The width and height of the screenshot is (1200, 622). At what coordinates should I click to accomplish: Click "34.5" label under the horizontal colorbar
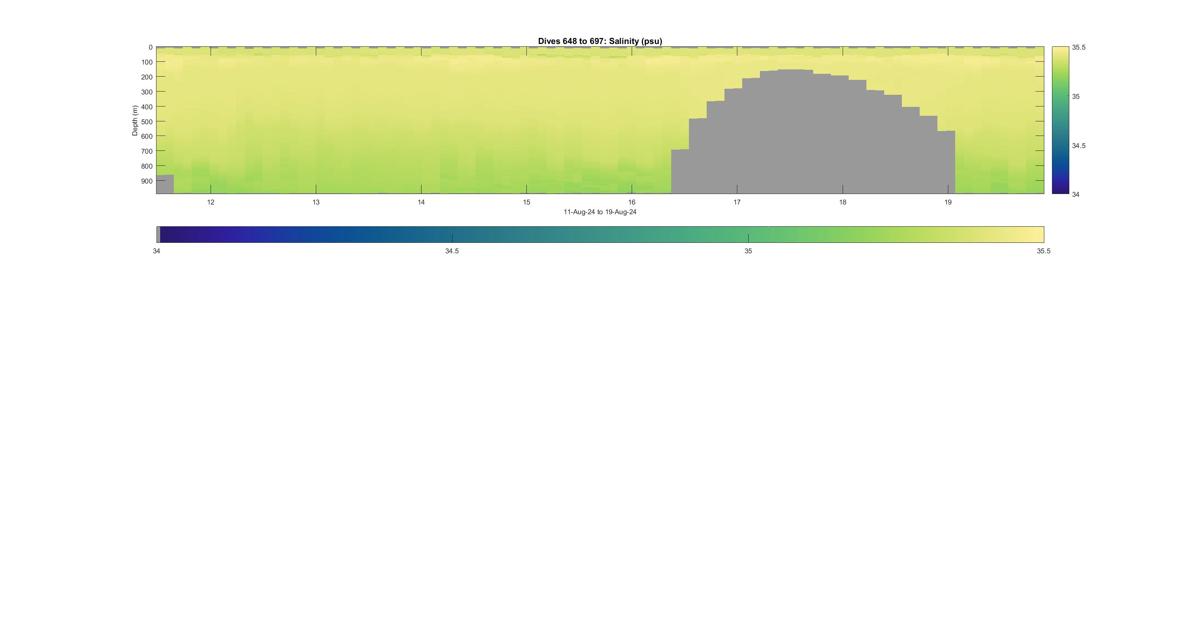(452, 251)
